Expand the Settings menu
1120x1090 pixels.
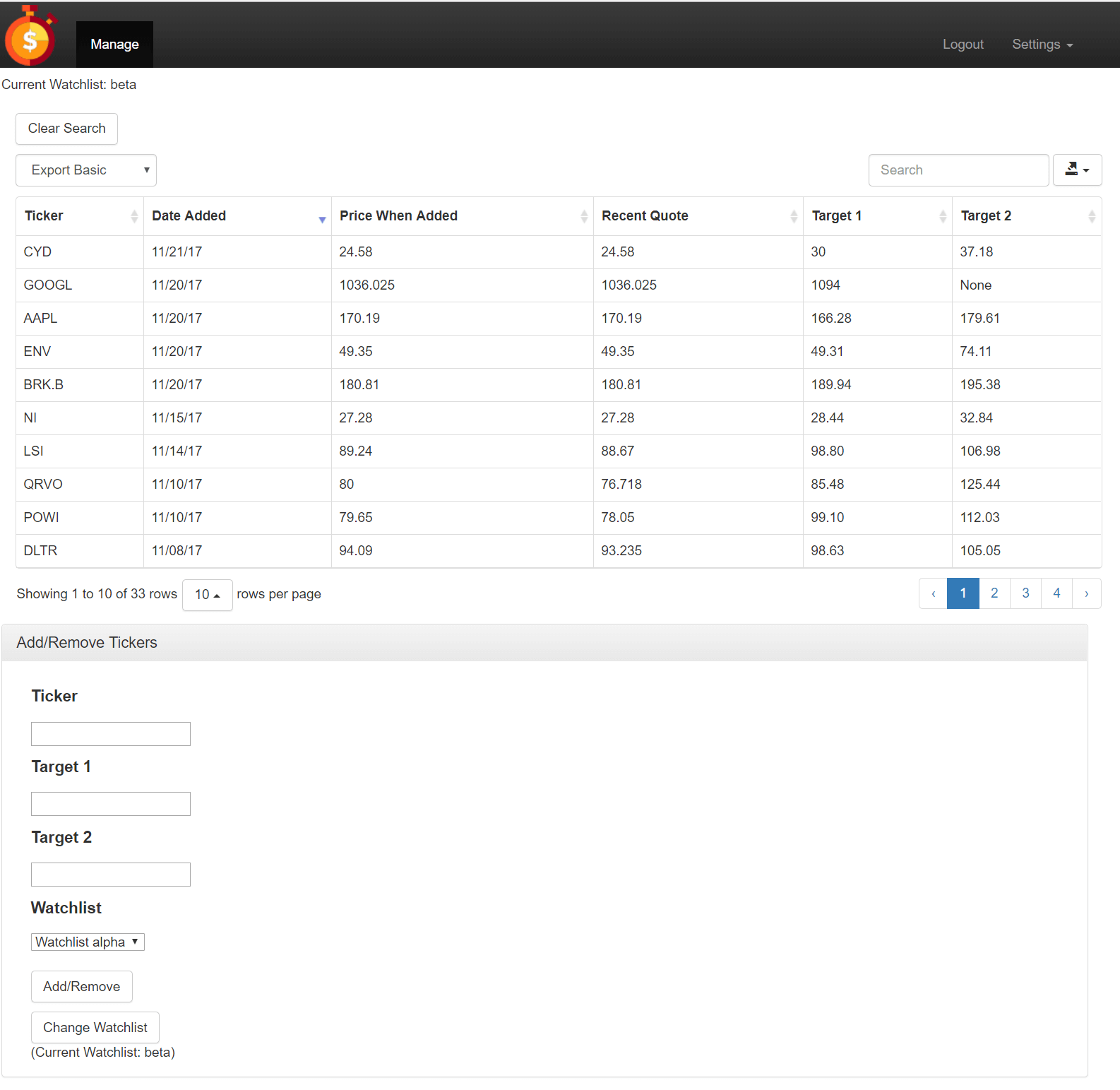pos(1042,45)
